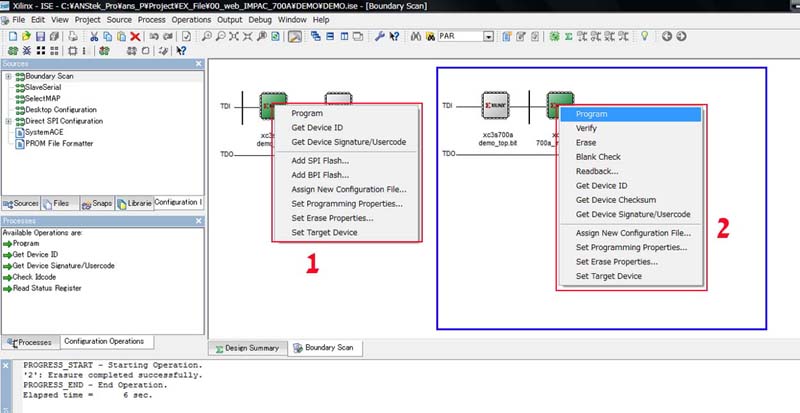Click the red X Delete icon
Image resolution: width=800 pixels, height=413 pixels.
pos(135,36)
